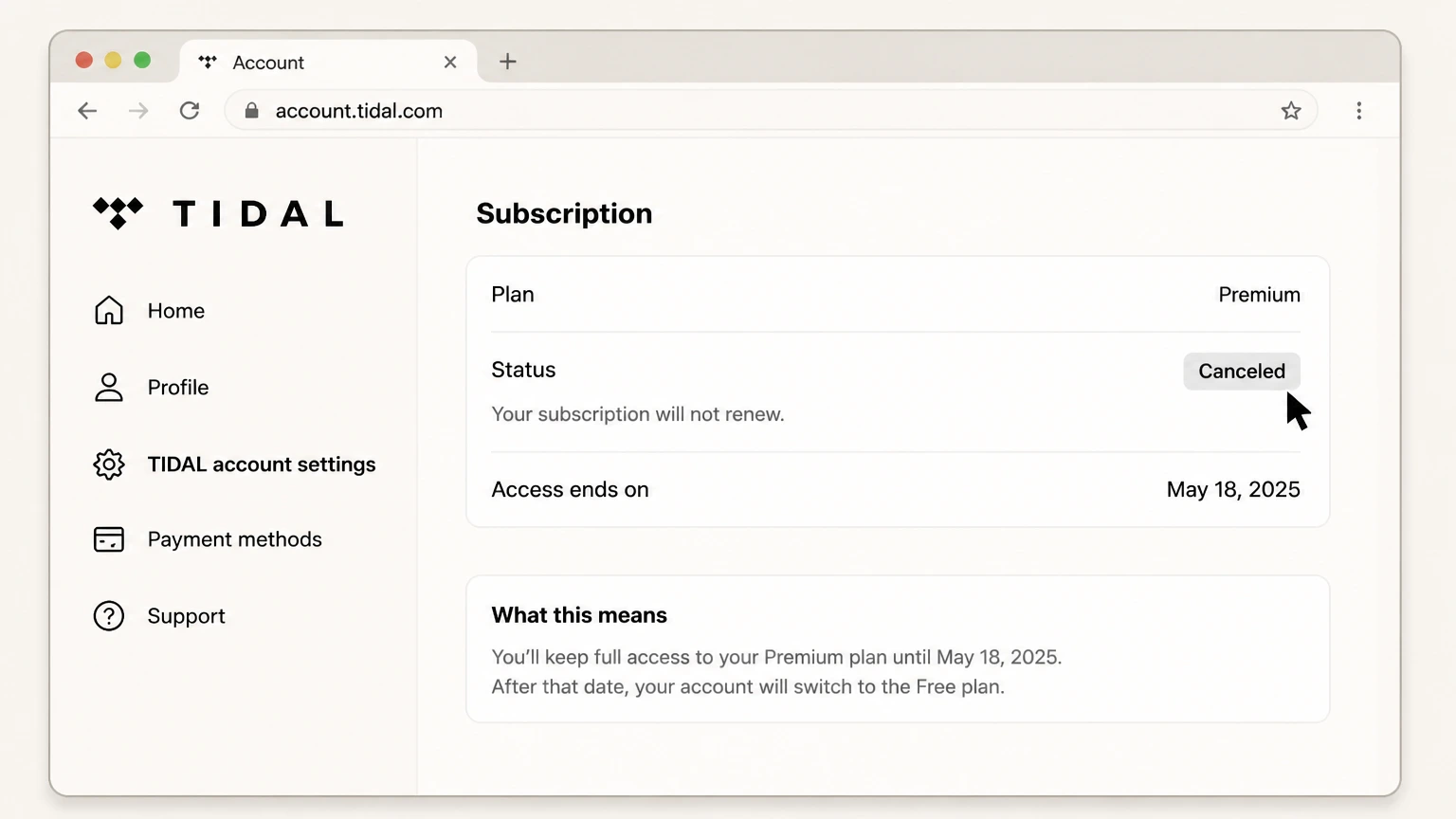The image size is (1456, 819).
Task: Click the Payment methods card icon
Action: (x=109, y=539)
